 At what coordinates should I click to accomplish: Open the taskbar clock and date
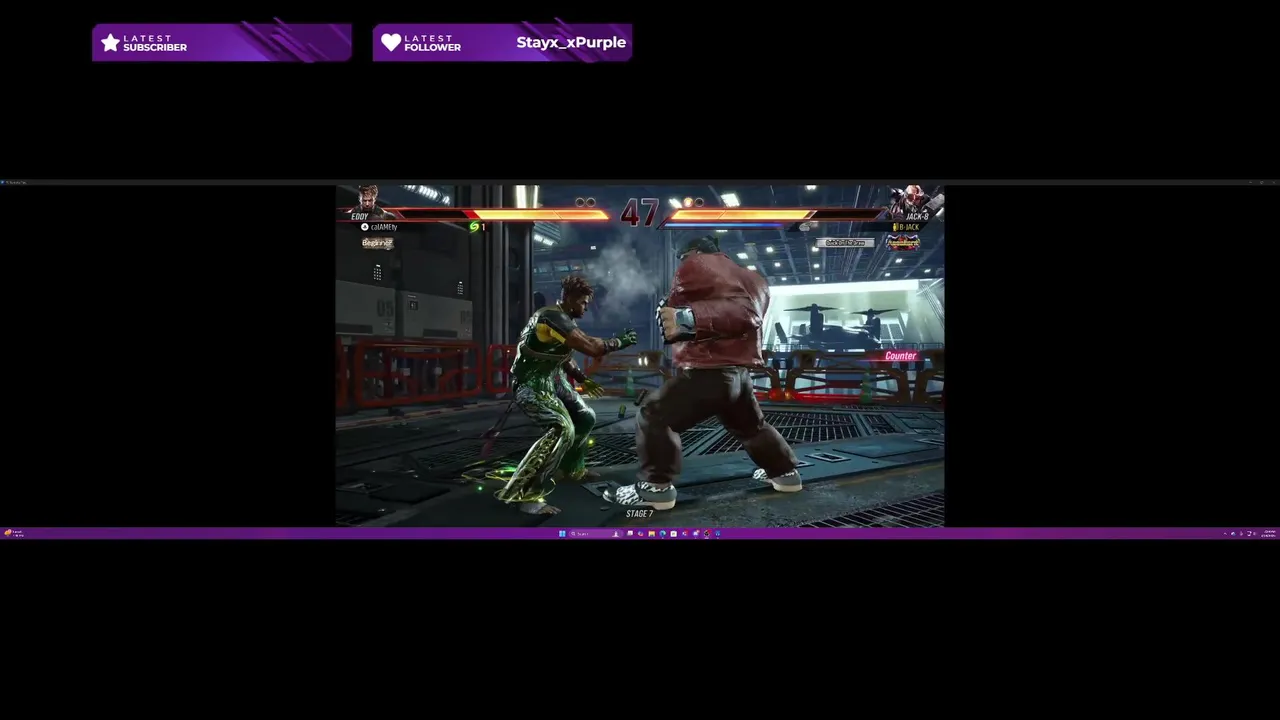(x=1268, y=534)
